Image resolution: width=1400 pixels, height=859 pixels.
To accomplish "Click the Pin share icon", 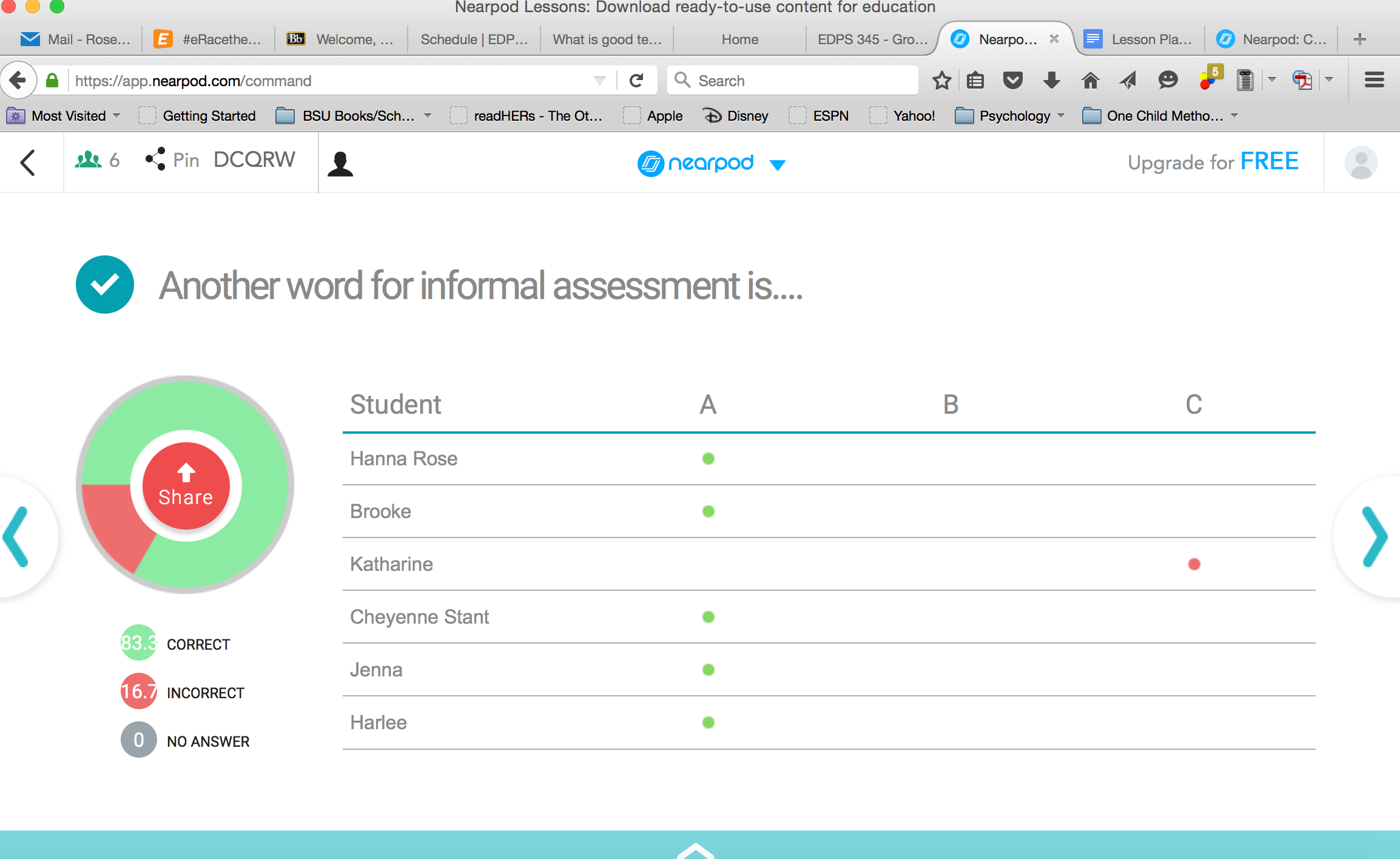I will pyautogui.click(x=155, y=159).
